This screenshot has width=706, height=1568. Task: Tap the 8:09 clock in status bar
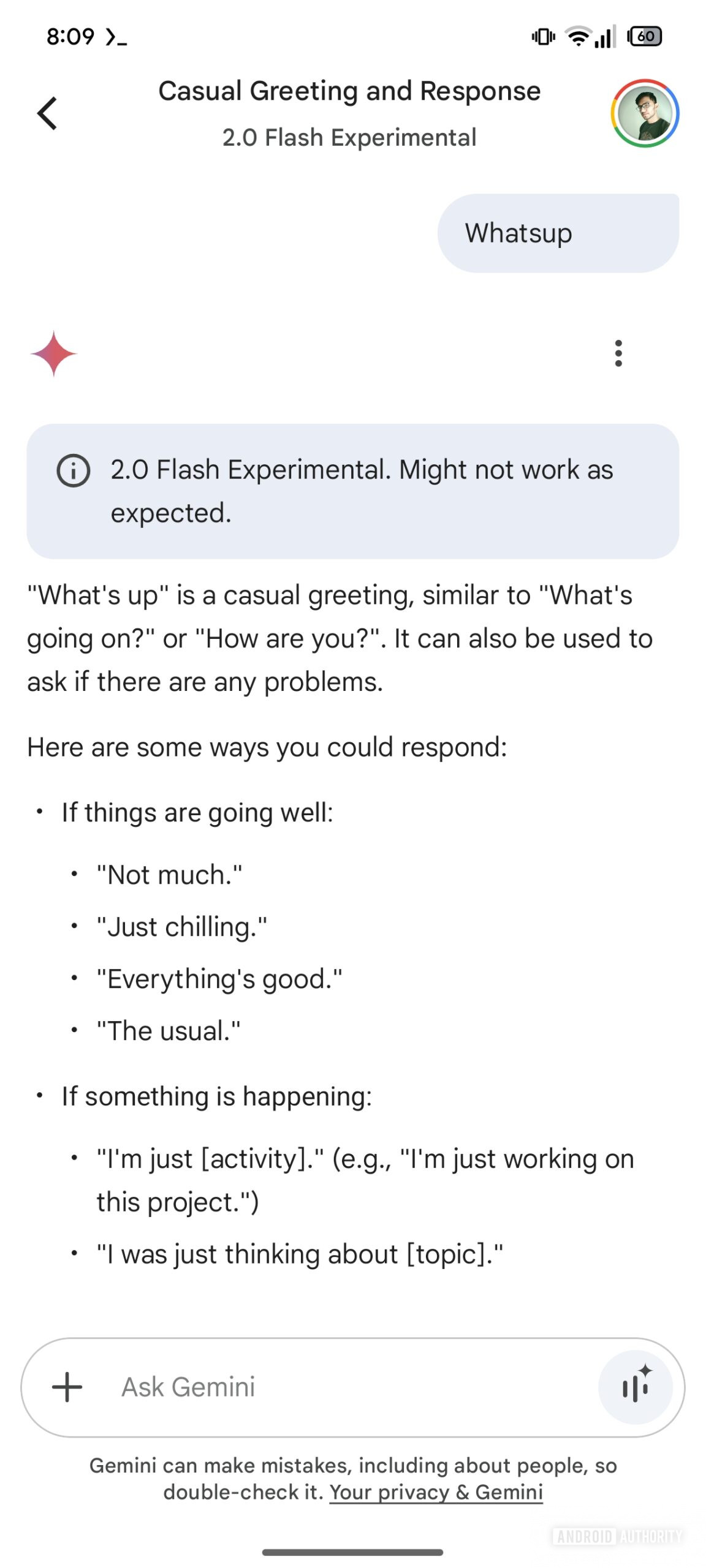[70, 37]
